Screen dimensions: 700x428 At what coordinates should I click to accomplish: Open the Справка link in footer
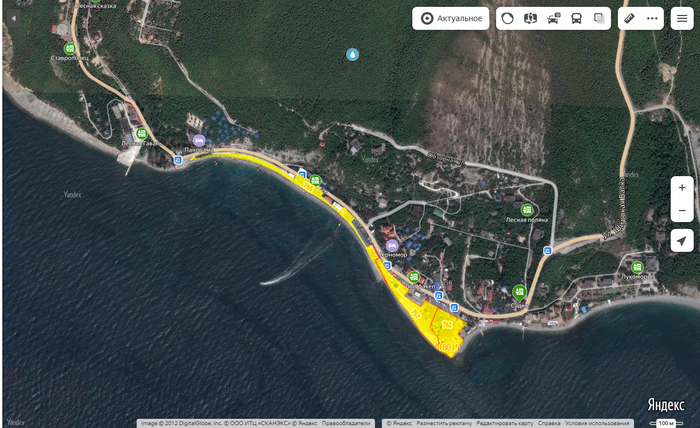click(x=542, y=423)
